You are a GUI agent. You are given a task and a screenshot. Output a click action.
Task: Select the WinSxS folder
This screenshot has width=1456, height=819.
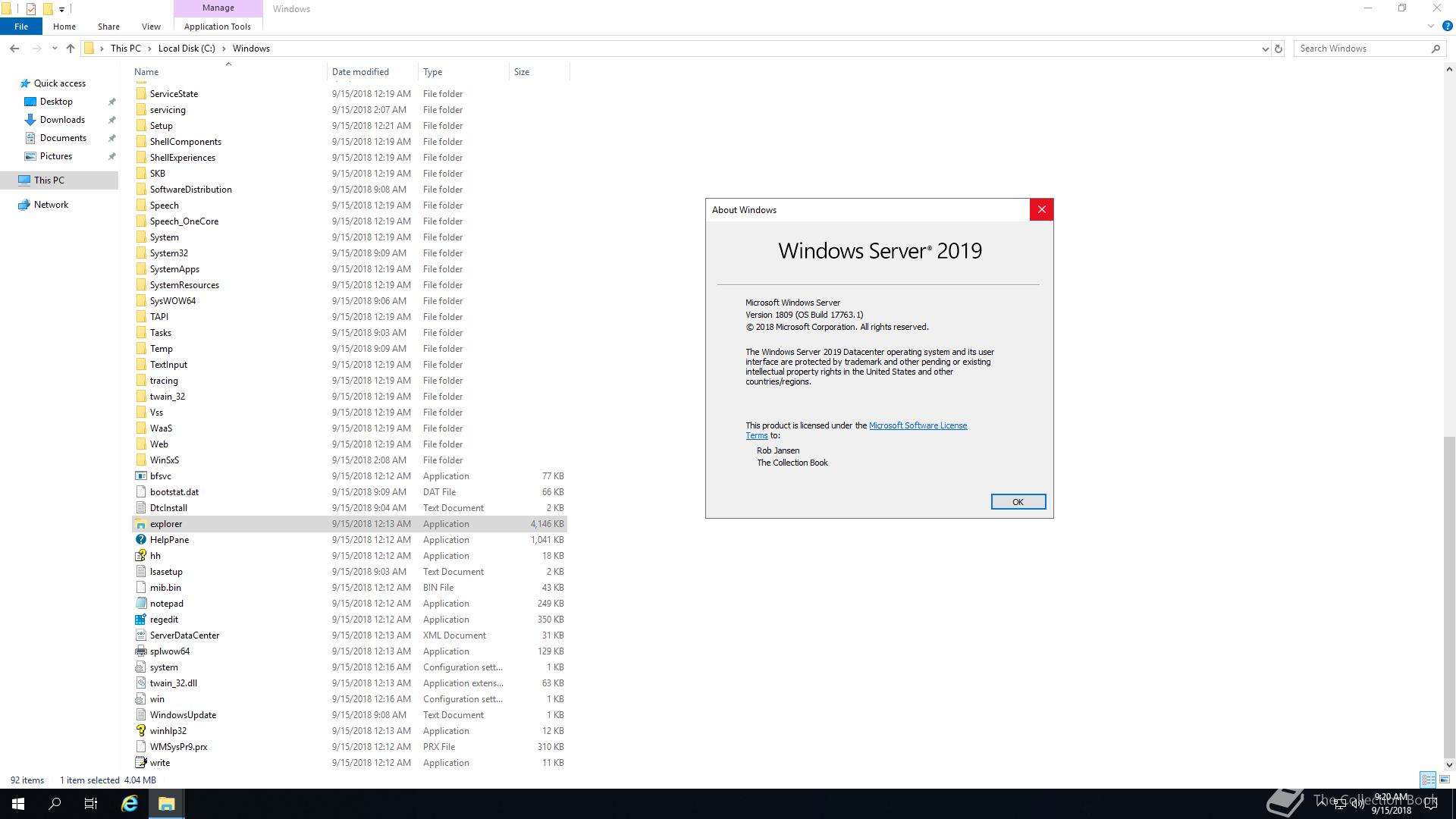pos(350,460)
